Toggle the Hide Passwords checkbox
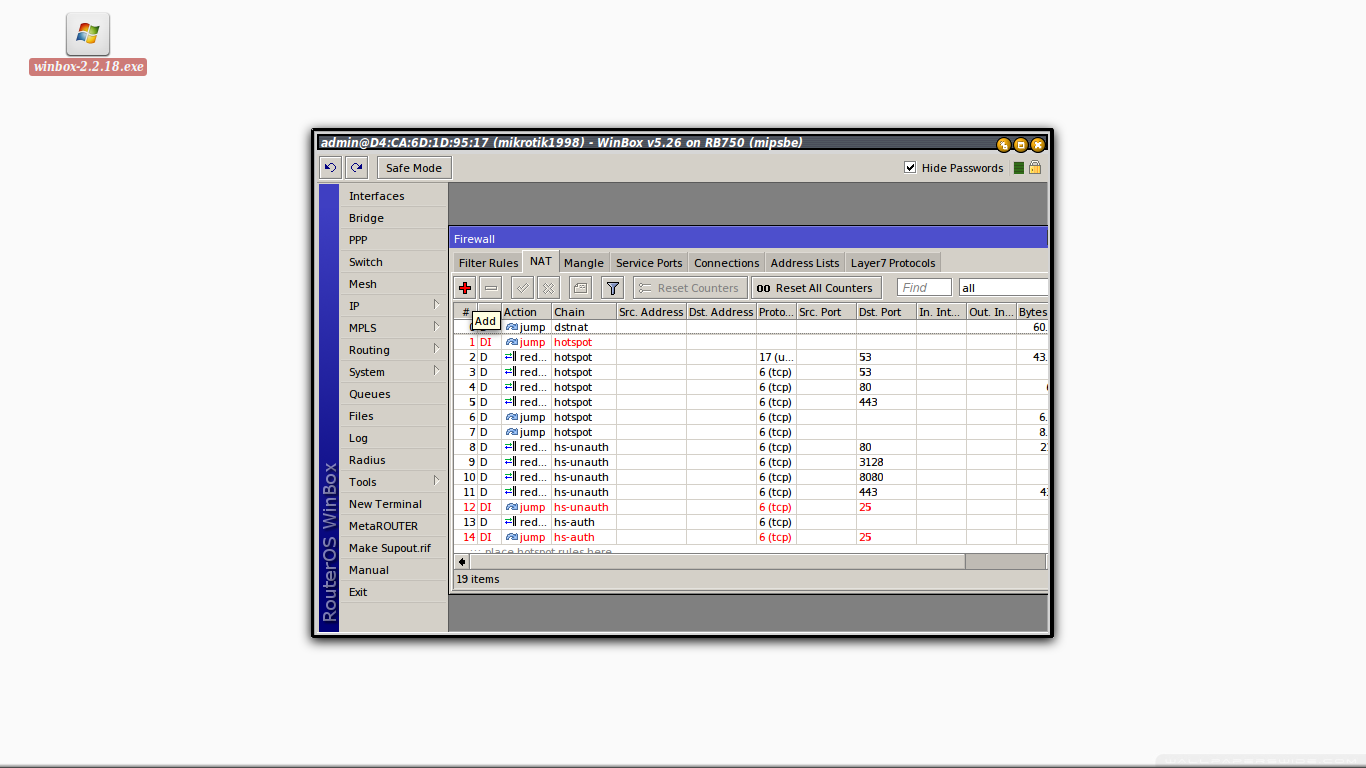Screen dimensions: 1366x768 pos(910,168)
